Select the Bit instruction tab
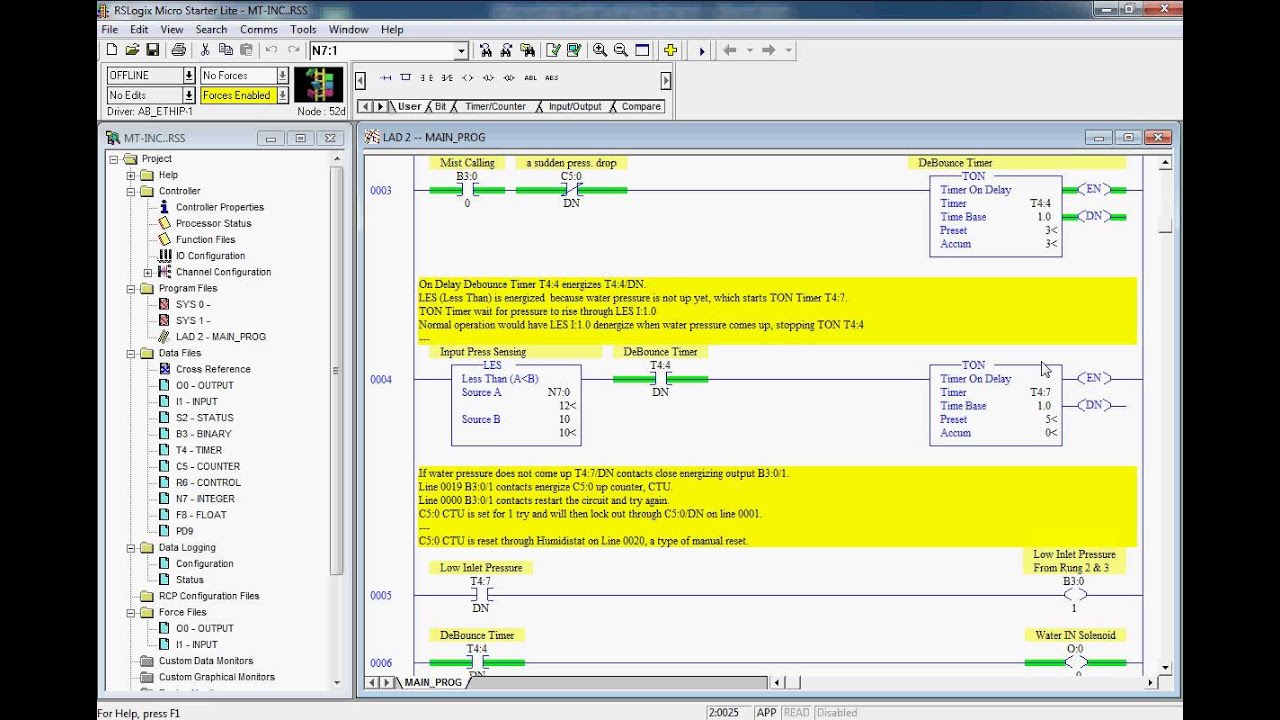Screen dimensions: 1280x720 (x=441, y=107)
